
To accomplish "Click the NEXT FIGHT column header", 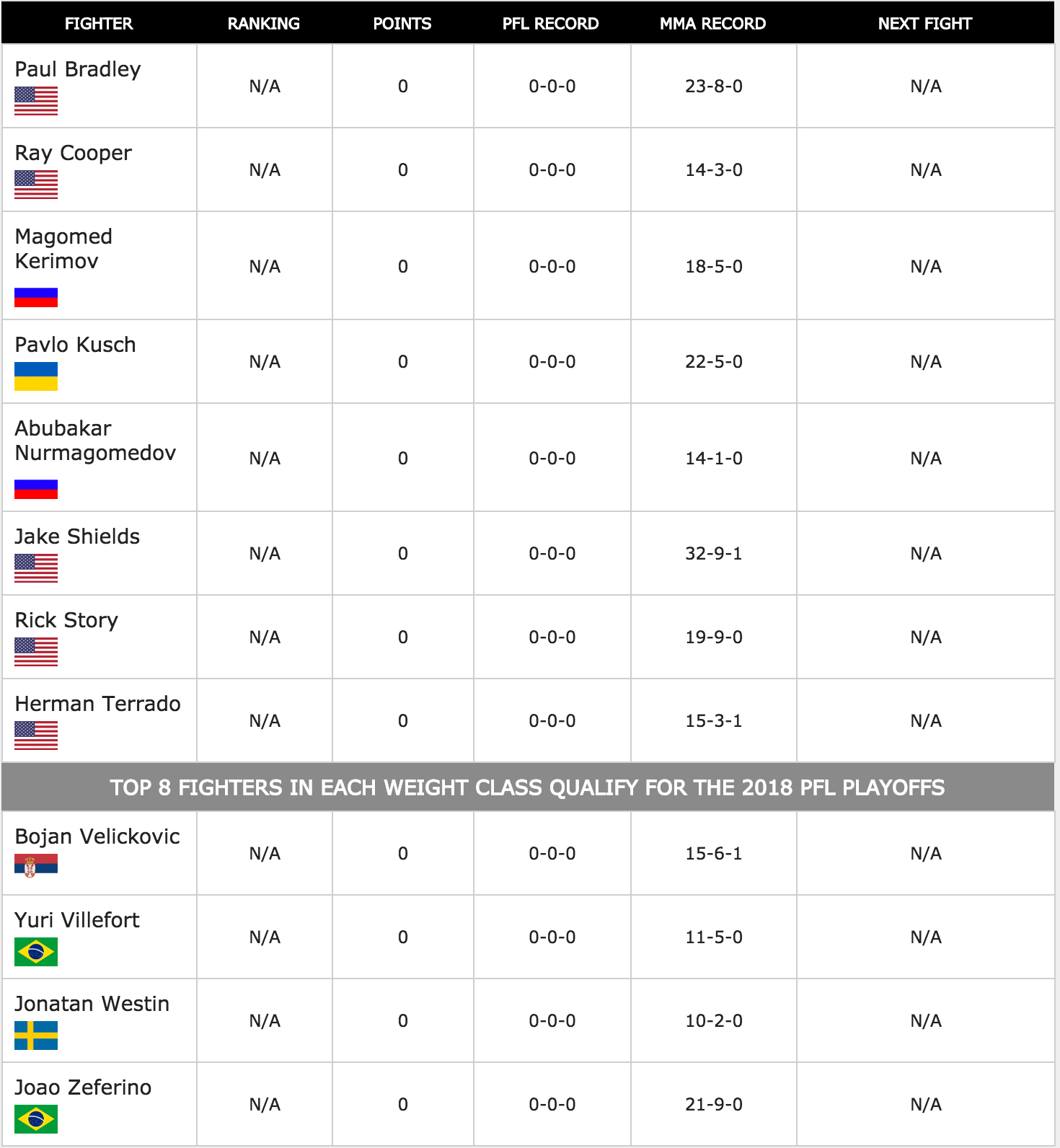I will tap(925, 24).
